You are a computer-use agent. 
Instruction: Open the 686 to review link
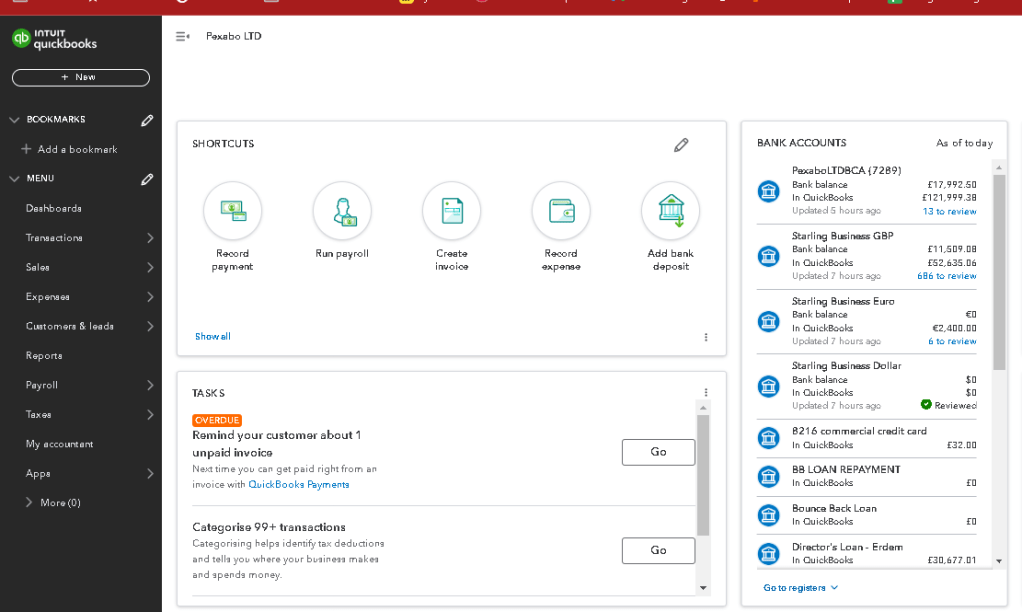(946, 276)
